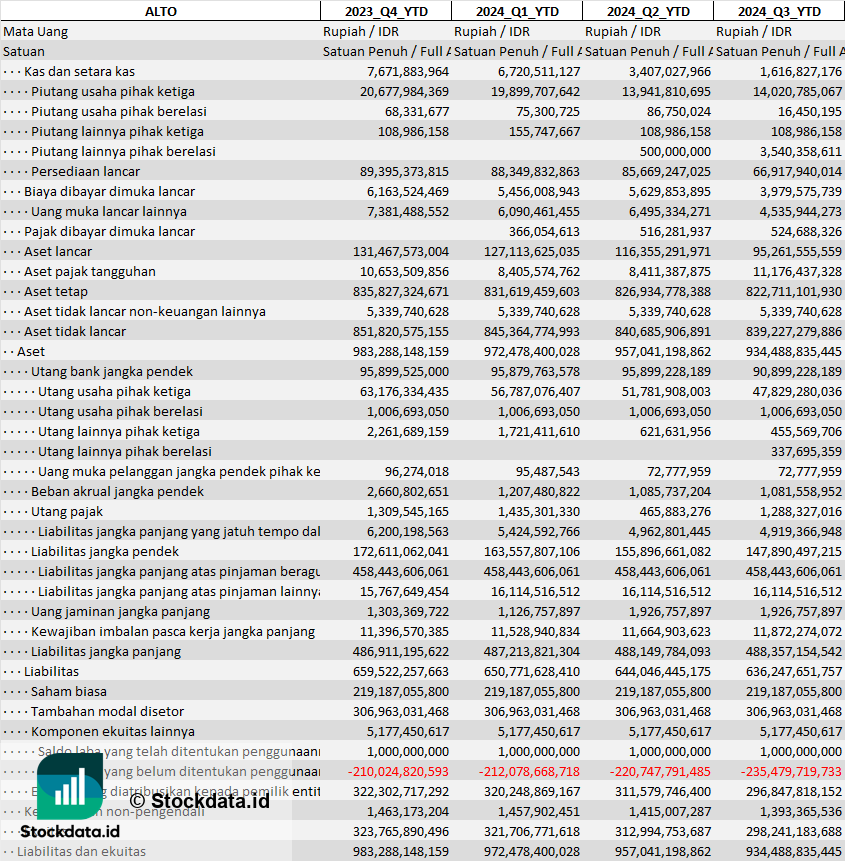This screenshot has height=861, width=845.
Task: Click value 147,890,497,215
Action: click(x=793, y=552)
